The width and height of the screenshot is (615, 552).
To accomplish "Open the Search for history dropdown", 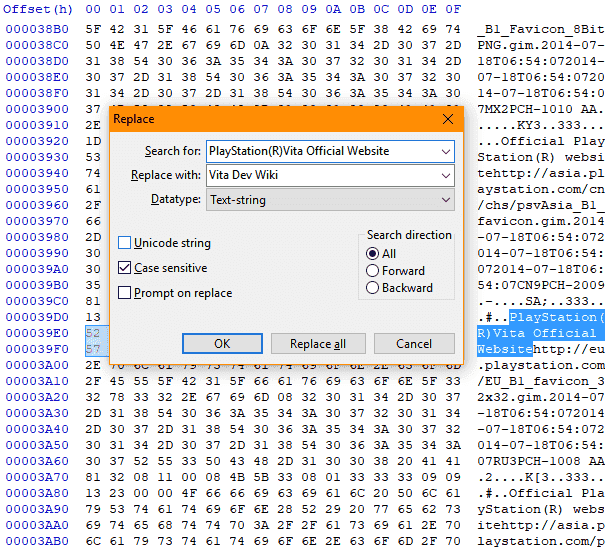I will pyautogui.click(x=446, y=151).
